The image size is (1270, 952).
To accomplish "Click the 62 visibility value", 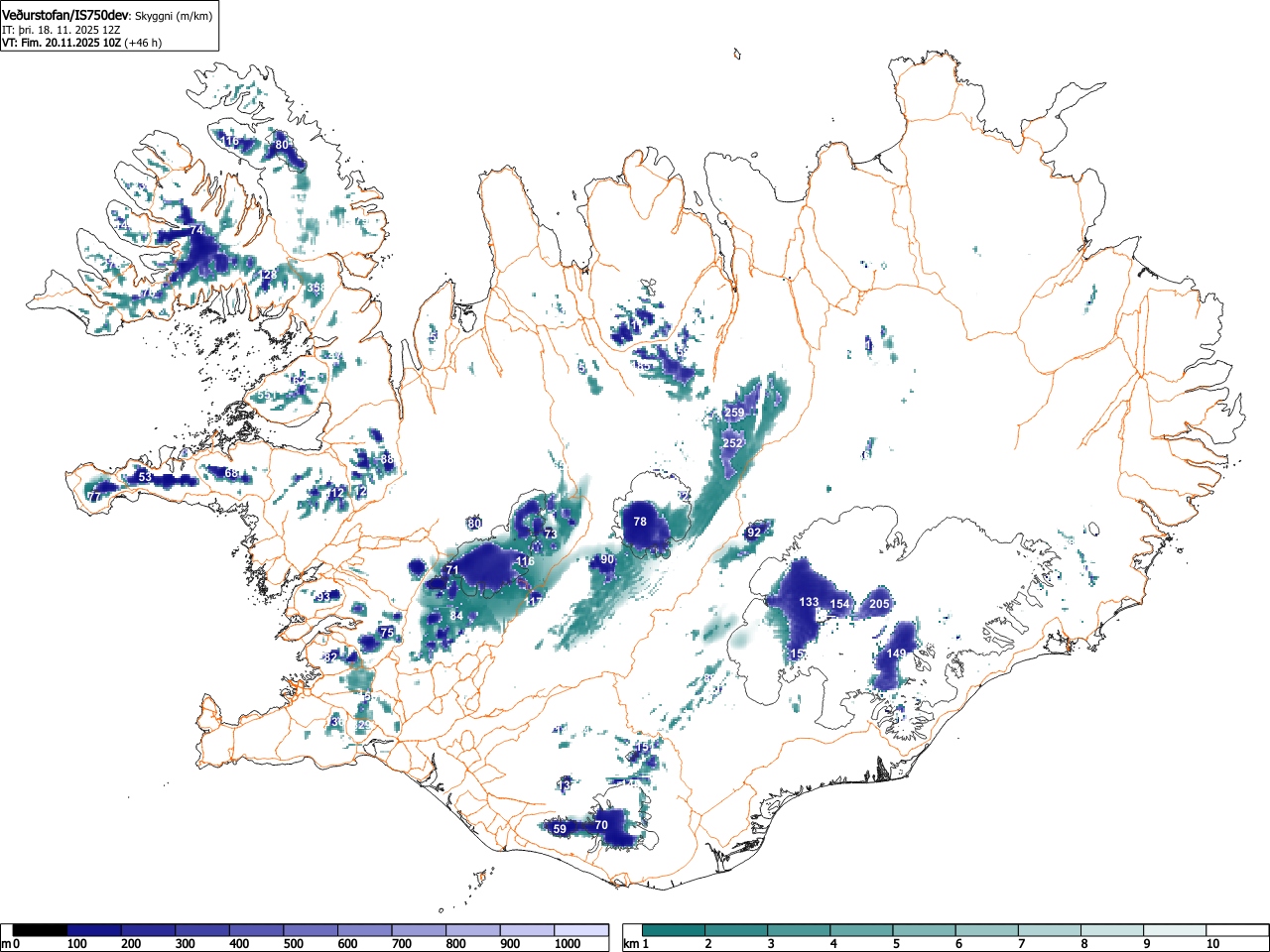I will [x=299, y=380].
